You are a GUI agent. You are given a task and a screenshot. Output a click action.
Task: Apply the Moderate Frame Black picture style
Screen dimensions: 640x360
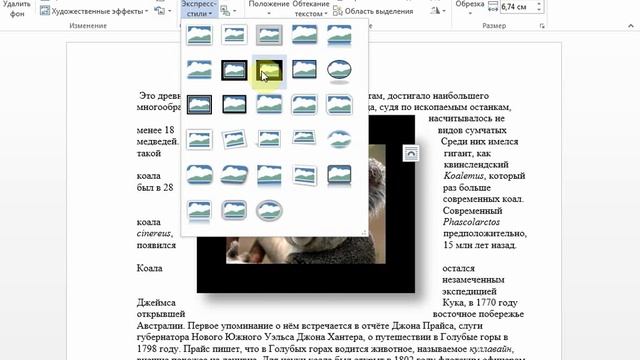[234, 104]
